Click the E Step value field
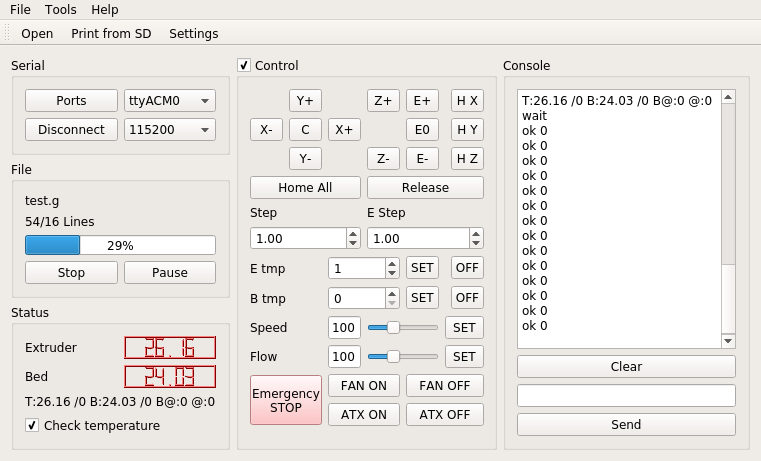Screen dimensions: 761x461 pyautogui.click(x=418, y=238)
